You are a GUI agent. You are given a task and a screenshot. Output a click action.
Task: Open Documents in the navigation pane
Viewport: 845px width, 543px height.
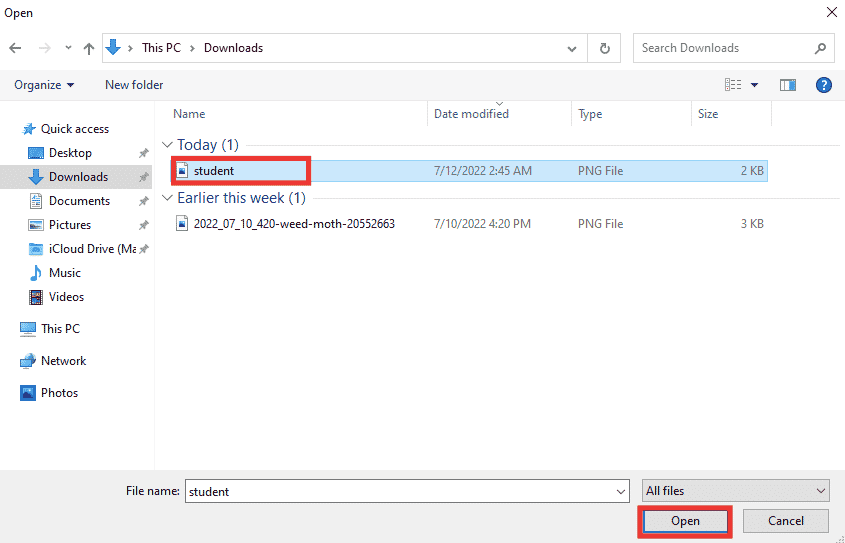79,201
